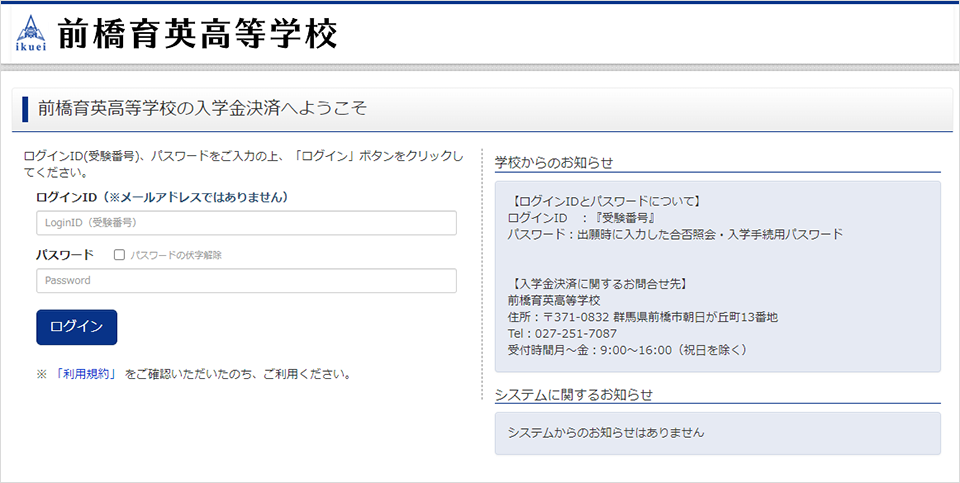Click the パスワードの伏字解除 label text
This screenshot has height=483, width=960.
(x=176, y=255)
